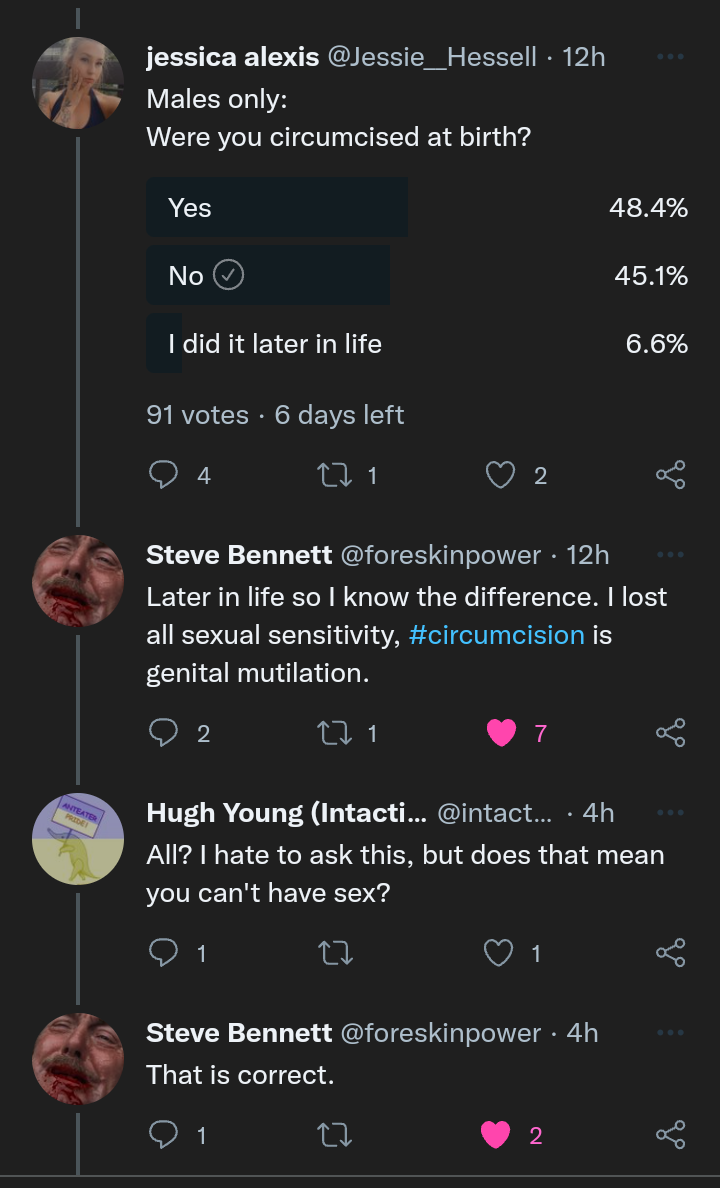The height and width of the screenshot is (1188, 720).
Task: Open Steve Bennett's profile picture
Action: [77, 580]
